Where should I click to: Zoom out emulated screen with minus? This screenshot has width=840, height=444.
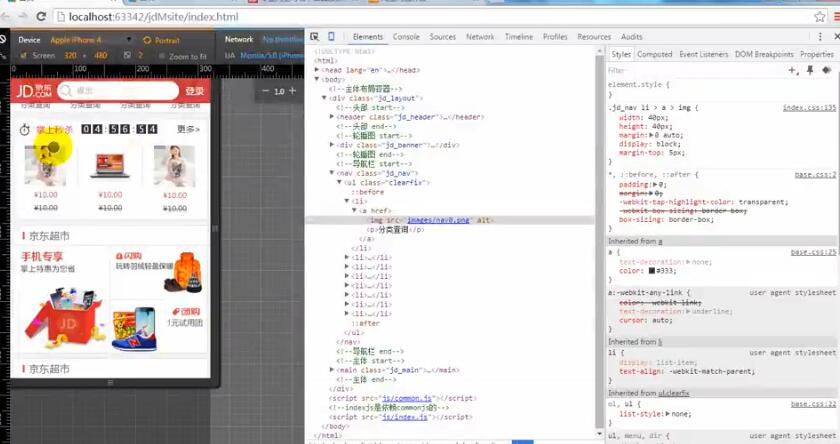(x=265, y=91)
